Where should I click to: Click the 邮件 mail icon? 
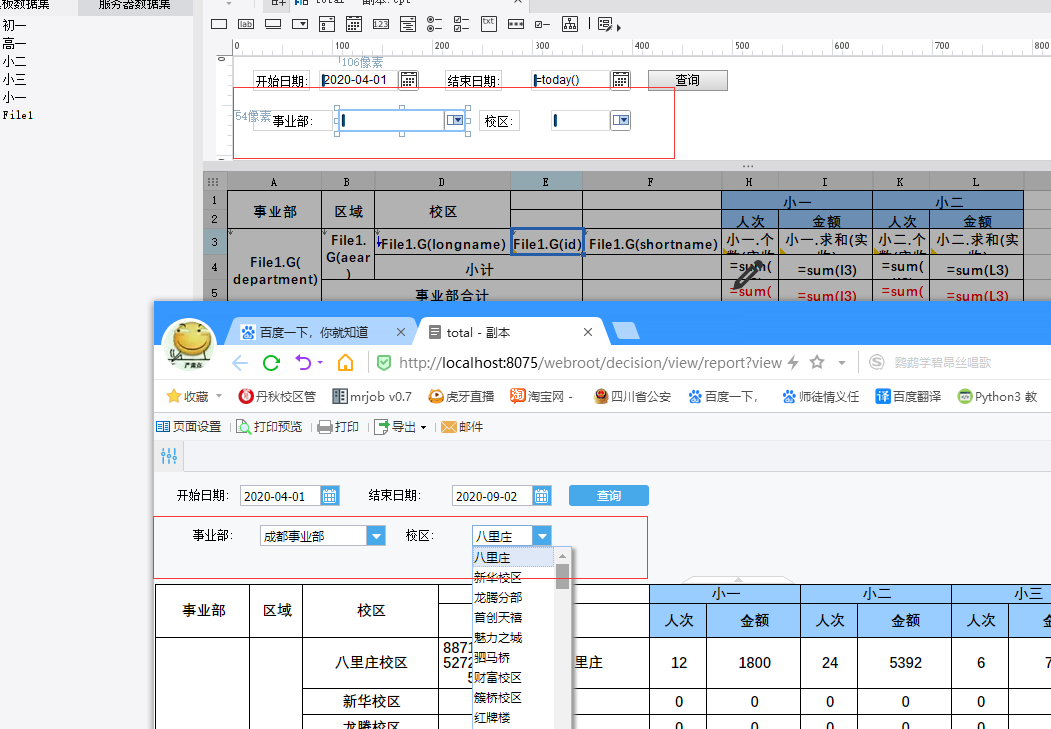coord(448,427)
